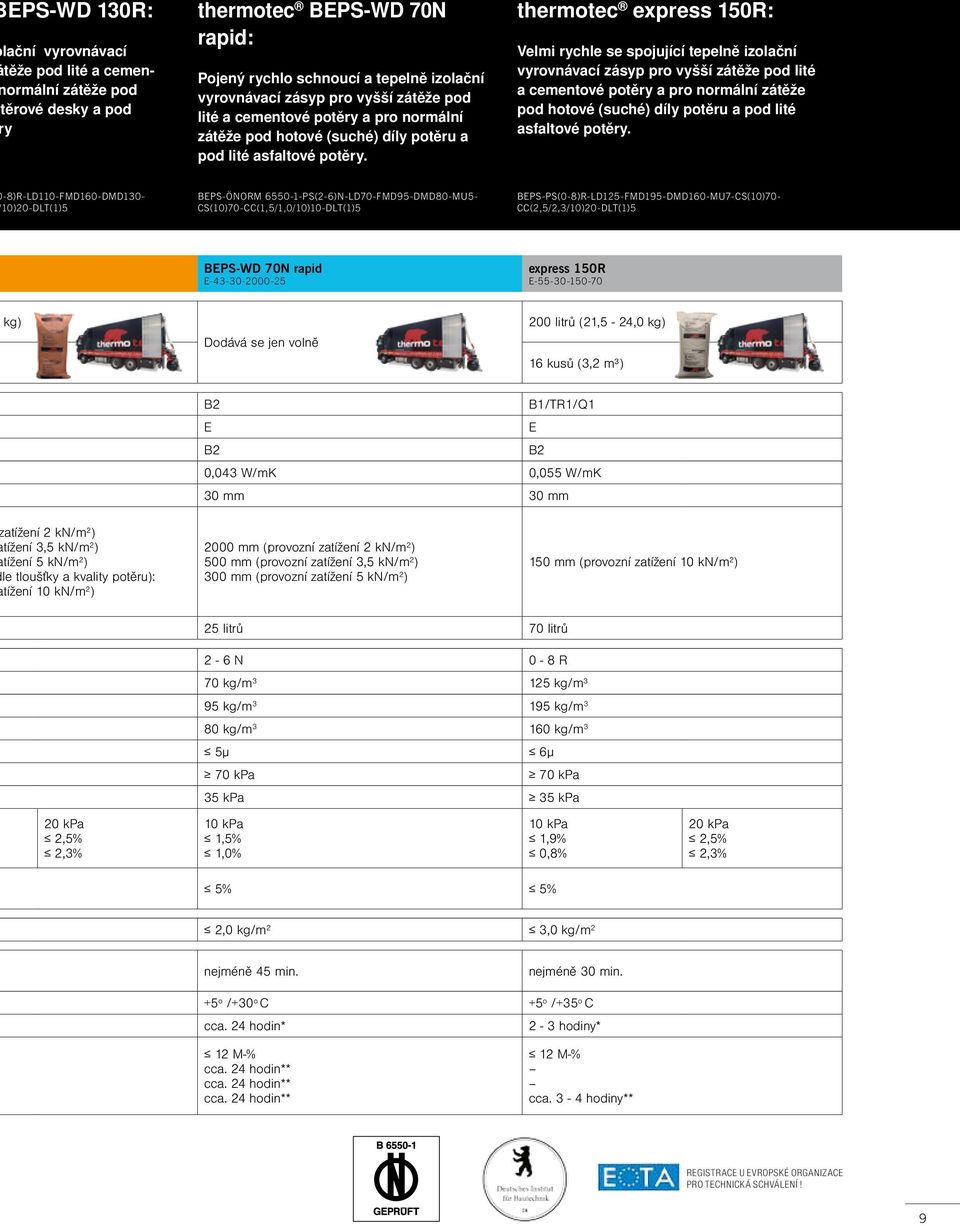Screen dimensions: 960x1226
Task: Click the EOTA logo
Action: point(638,1177)
